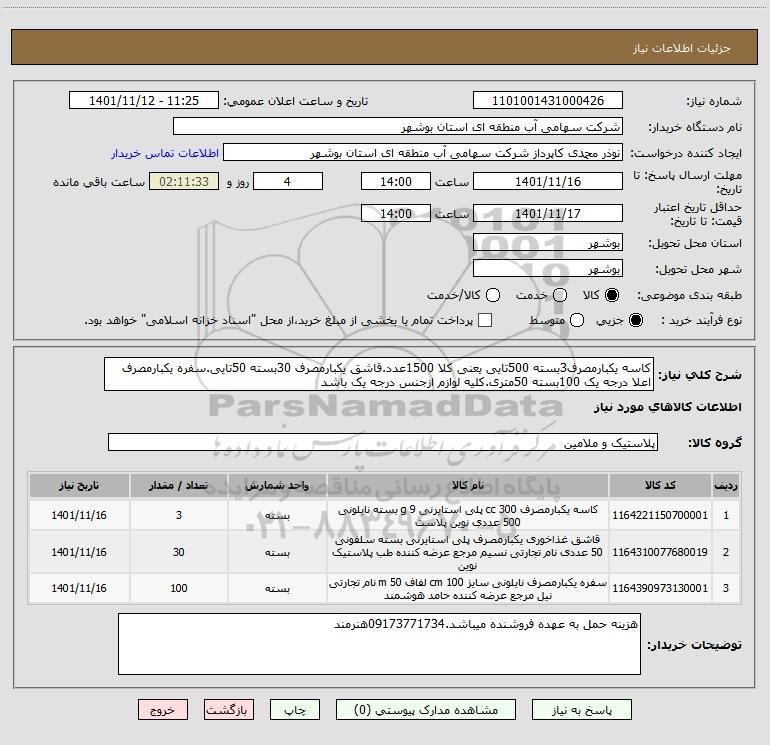770x745 pixels.
Task: Click quantity 30 in row 2
Action: click(179, 552)
